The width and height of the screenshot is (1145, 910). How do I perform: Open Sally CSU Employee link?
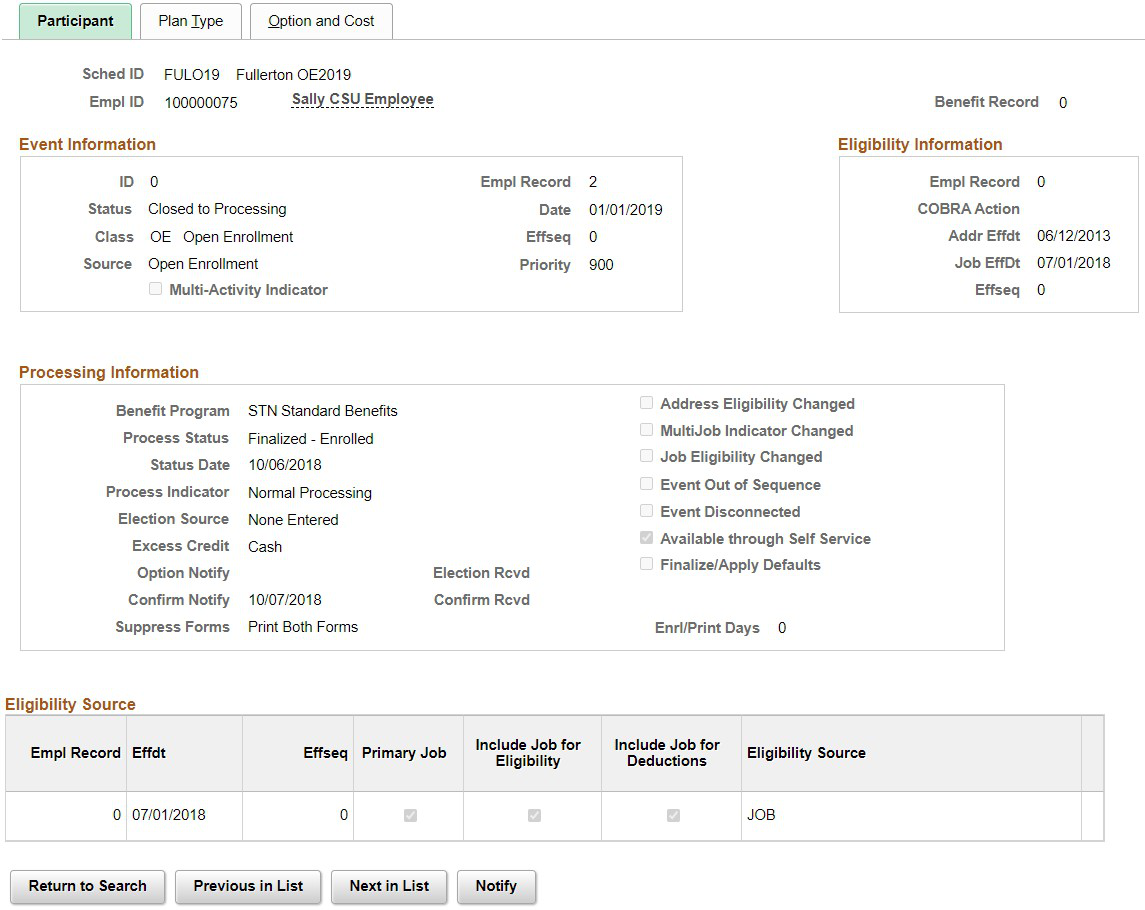tap(362, 99)
